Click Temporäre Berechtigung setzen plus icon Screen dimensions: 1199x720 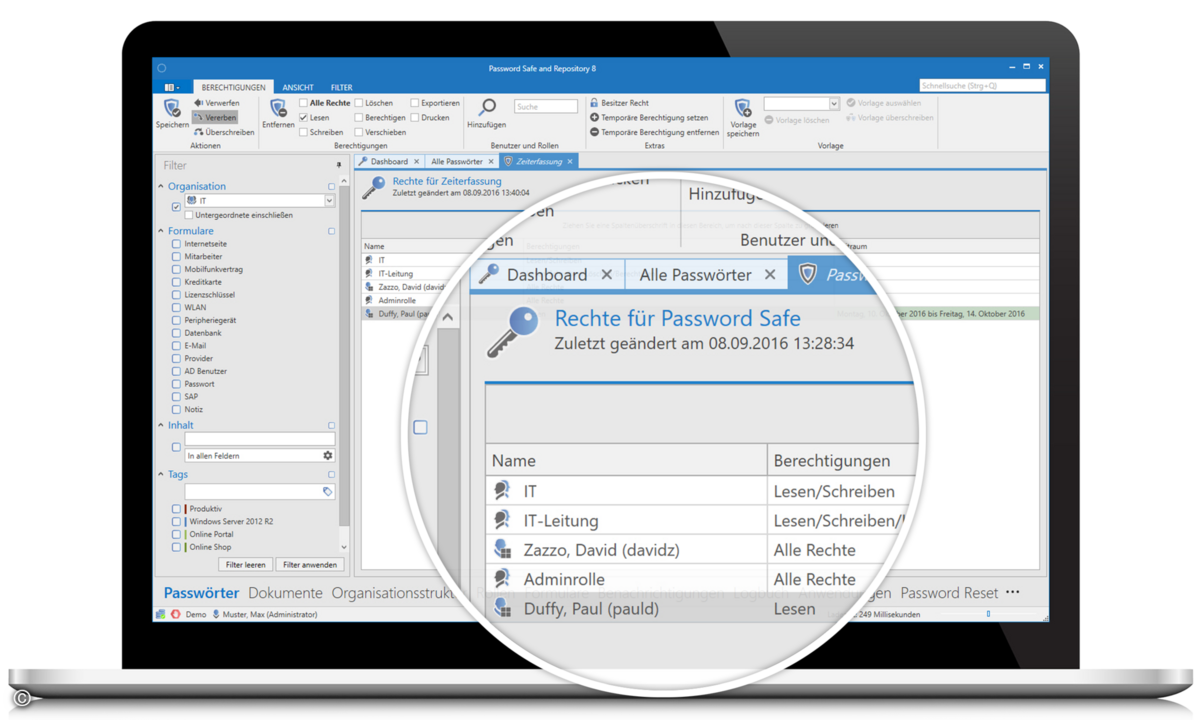click(594, 118)
